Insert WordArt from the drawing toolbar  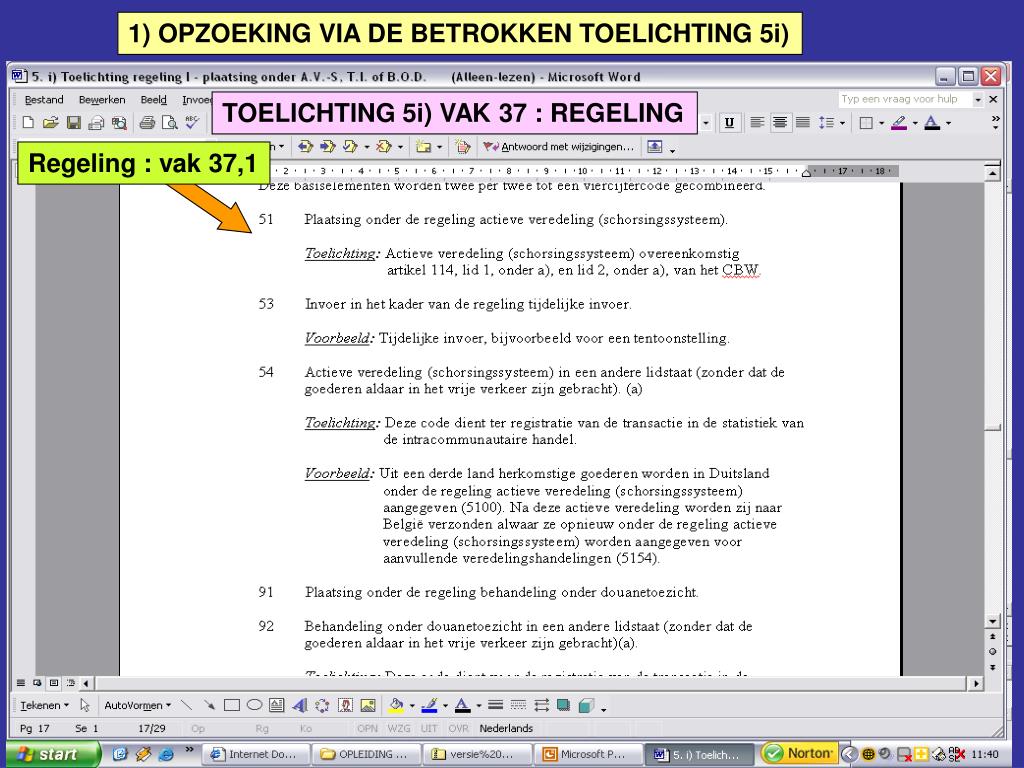300,705
